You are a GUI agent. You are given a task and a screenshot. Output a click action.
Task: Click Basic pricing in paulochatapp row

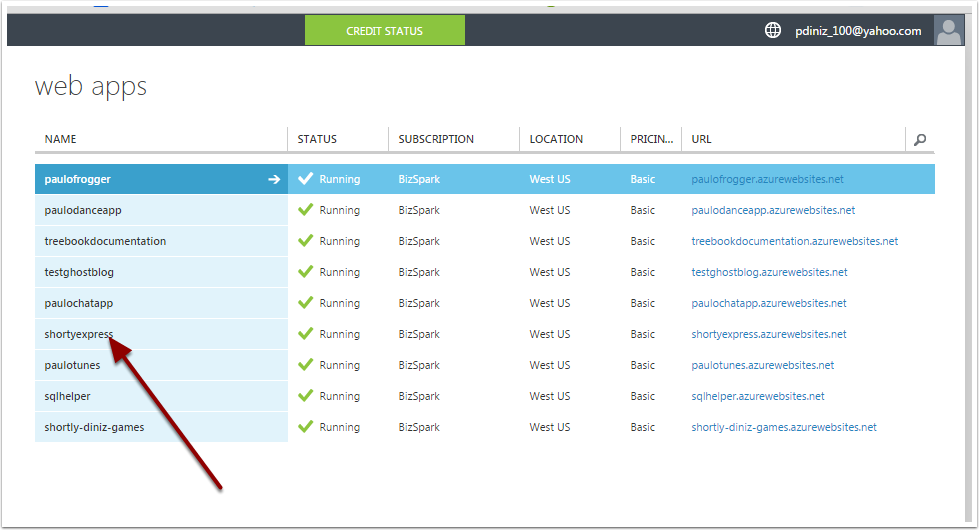click(642, 303)
